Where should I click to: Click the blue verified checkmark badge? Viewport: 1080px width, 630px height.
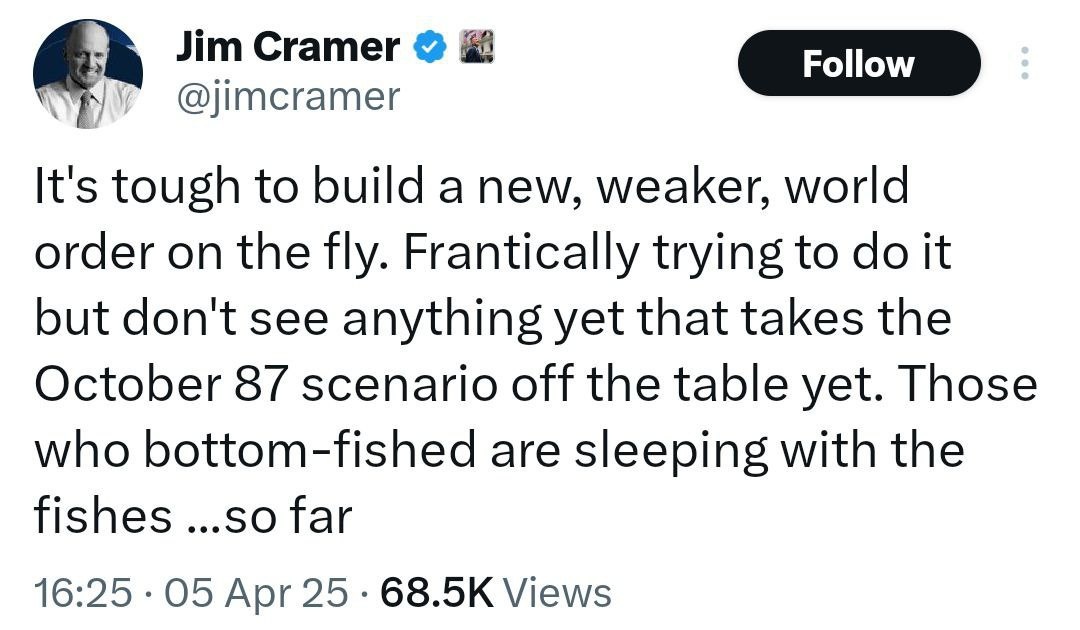430,46
